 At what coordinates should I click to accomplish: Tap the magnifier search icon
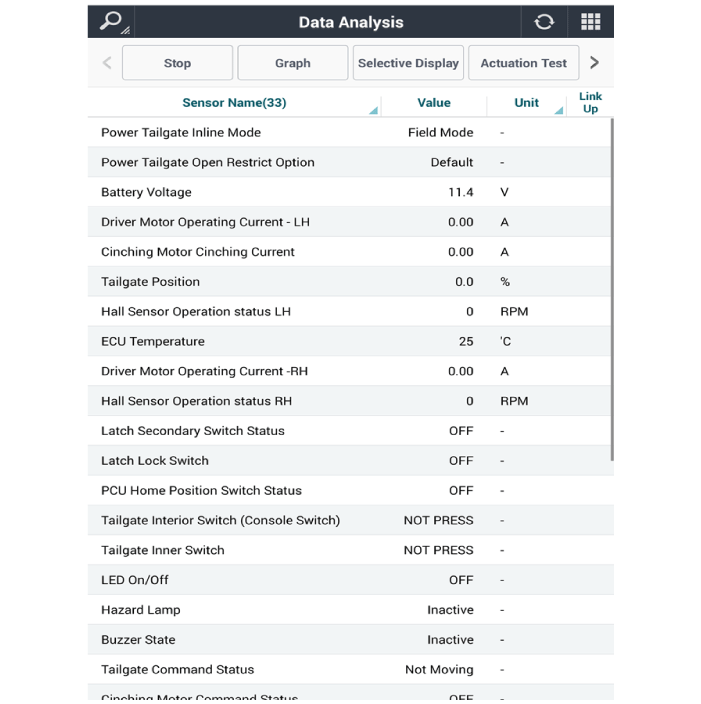[111, 21]
